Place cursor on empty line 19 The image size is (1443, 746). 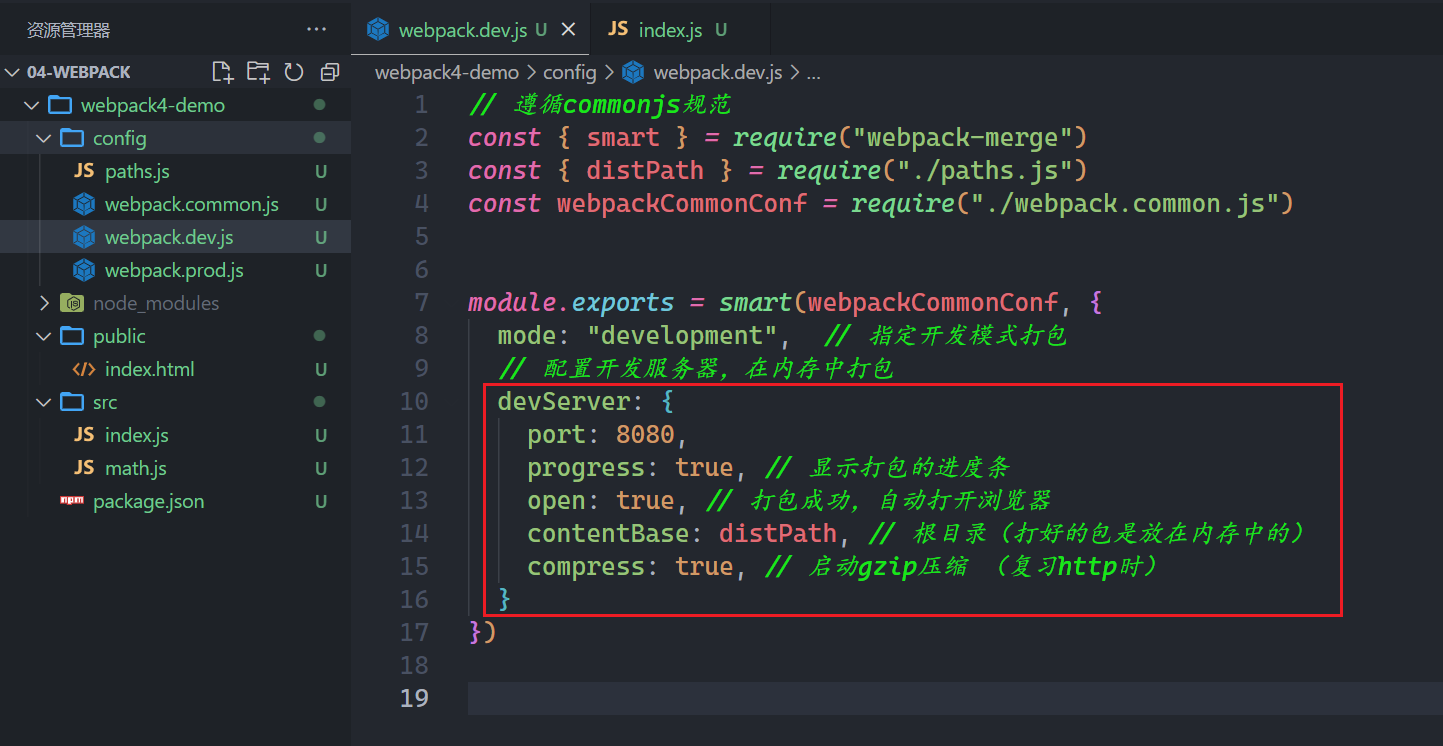click(955, 698)
